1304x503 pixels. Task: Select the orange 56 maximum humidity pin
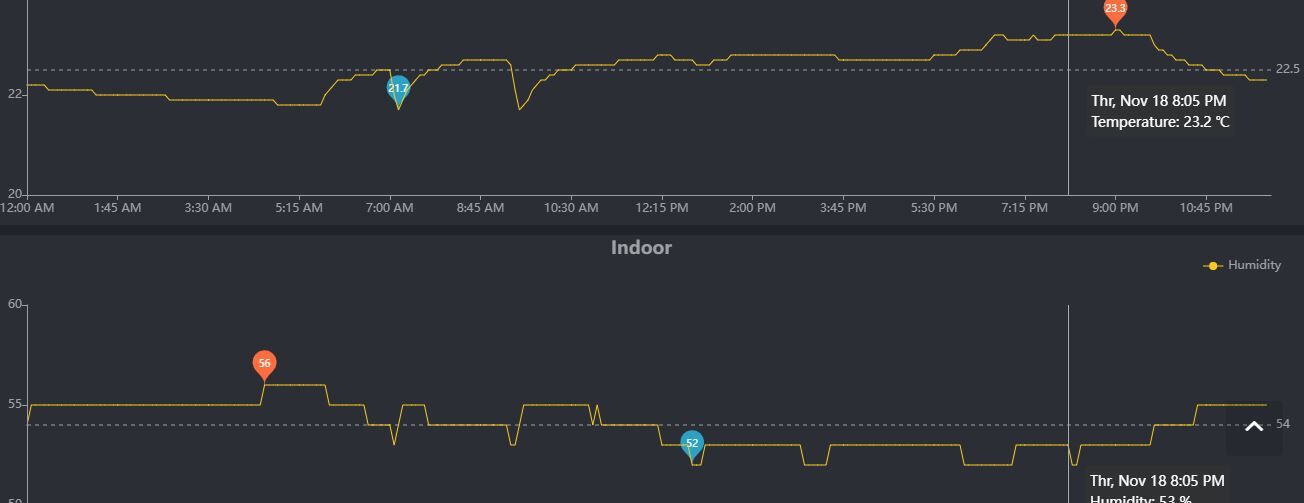point(264,364)
